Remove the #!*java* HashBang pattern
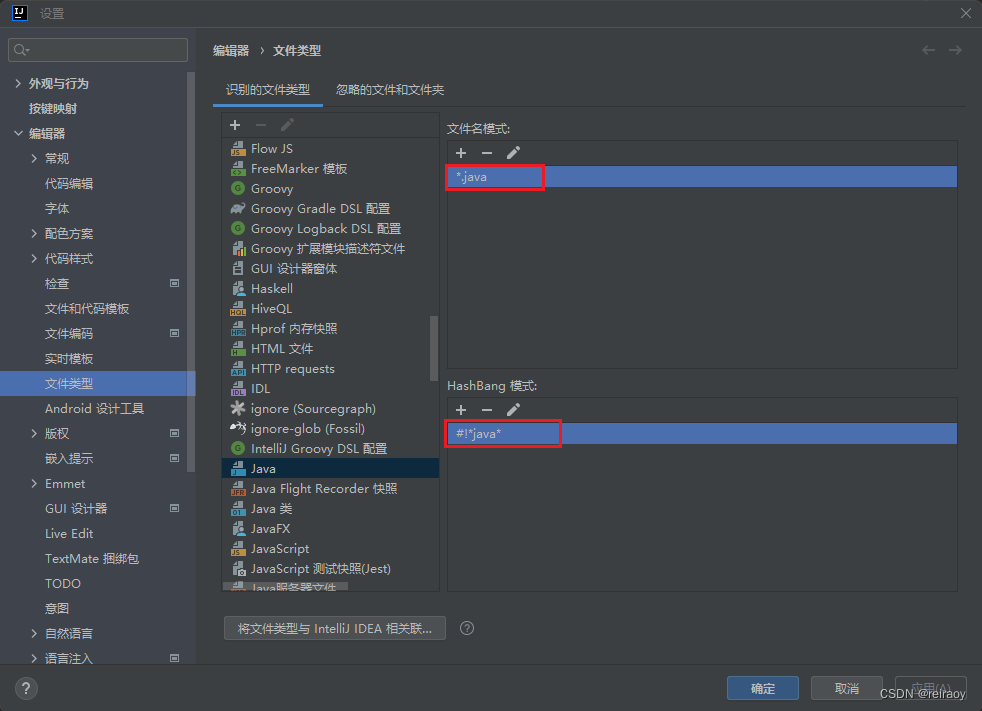 coord(486,409)
